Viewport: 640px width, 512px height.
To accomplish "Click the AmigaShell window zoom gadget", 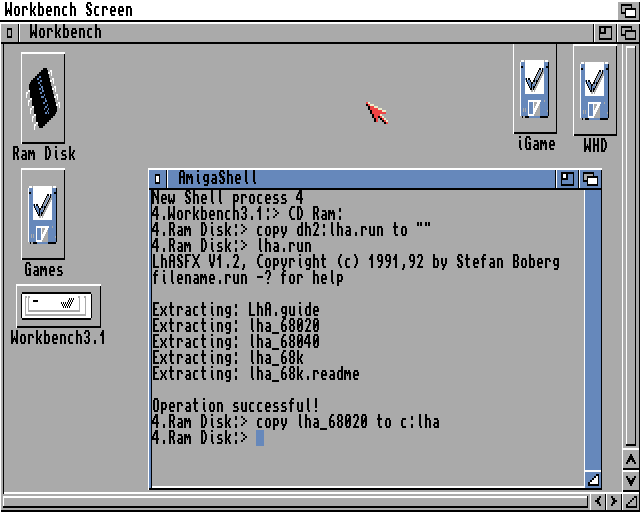I will pyautogui.click(x=568, y=179).
